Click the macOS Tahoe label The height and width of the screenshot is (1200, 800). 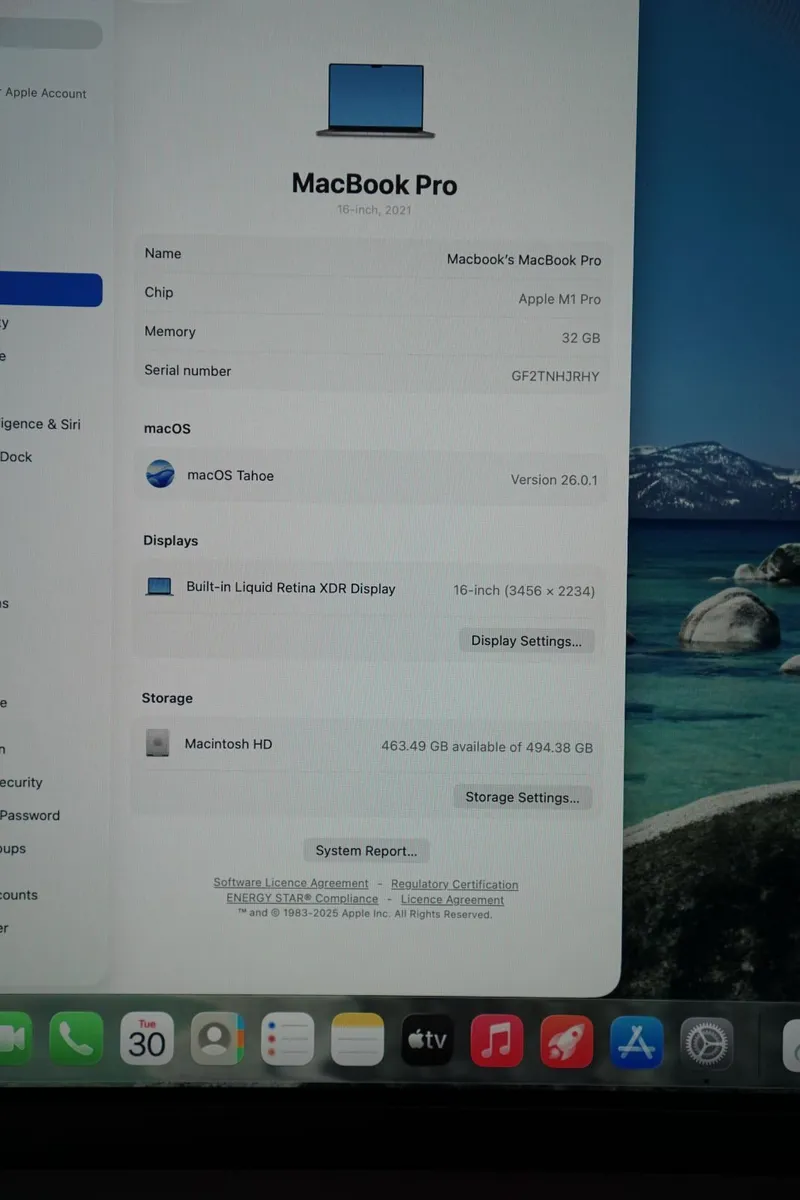click(x=230, y=475)
